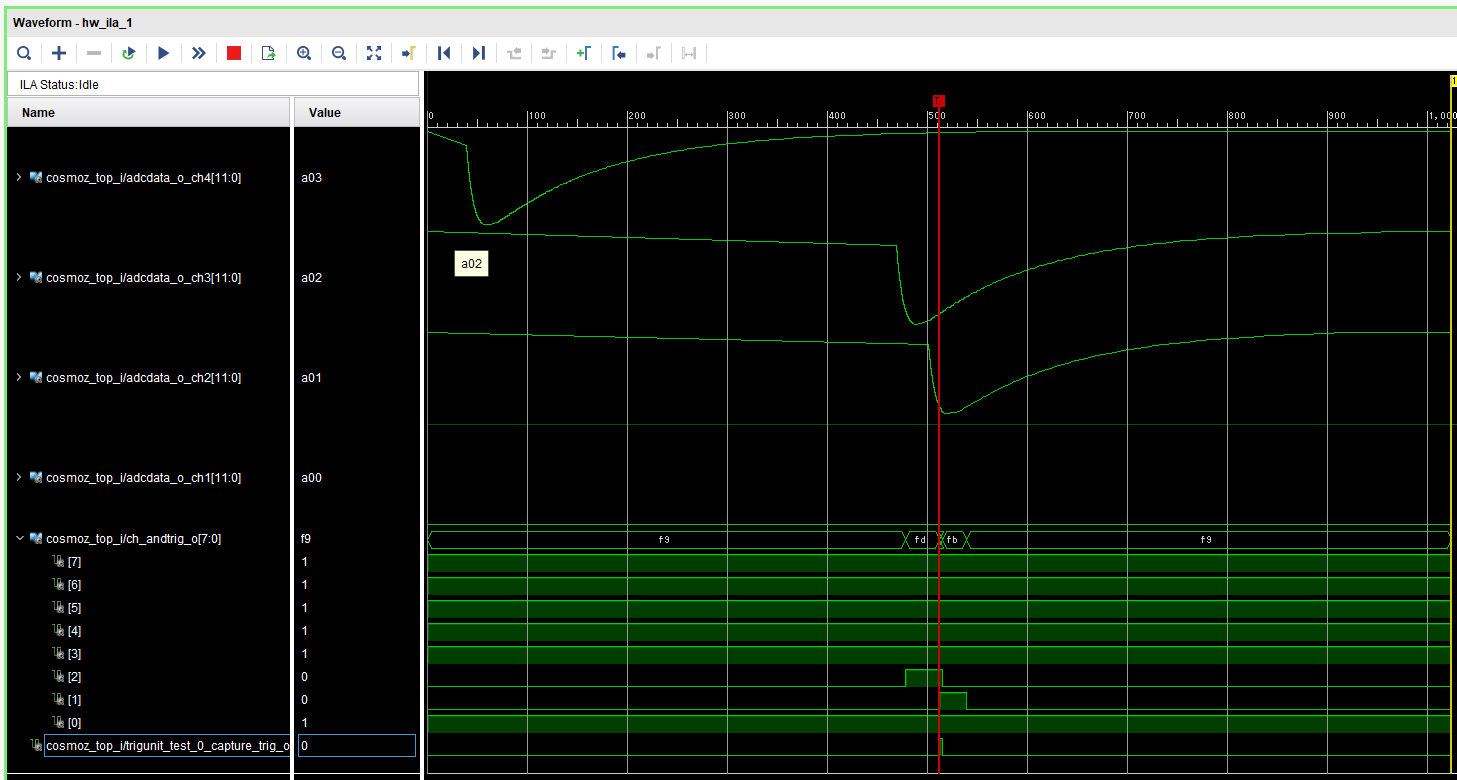Viewport: 1457px width, 780px height.
Task: Click the Value column header
Action: [x=325, y=113]
